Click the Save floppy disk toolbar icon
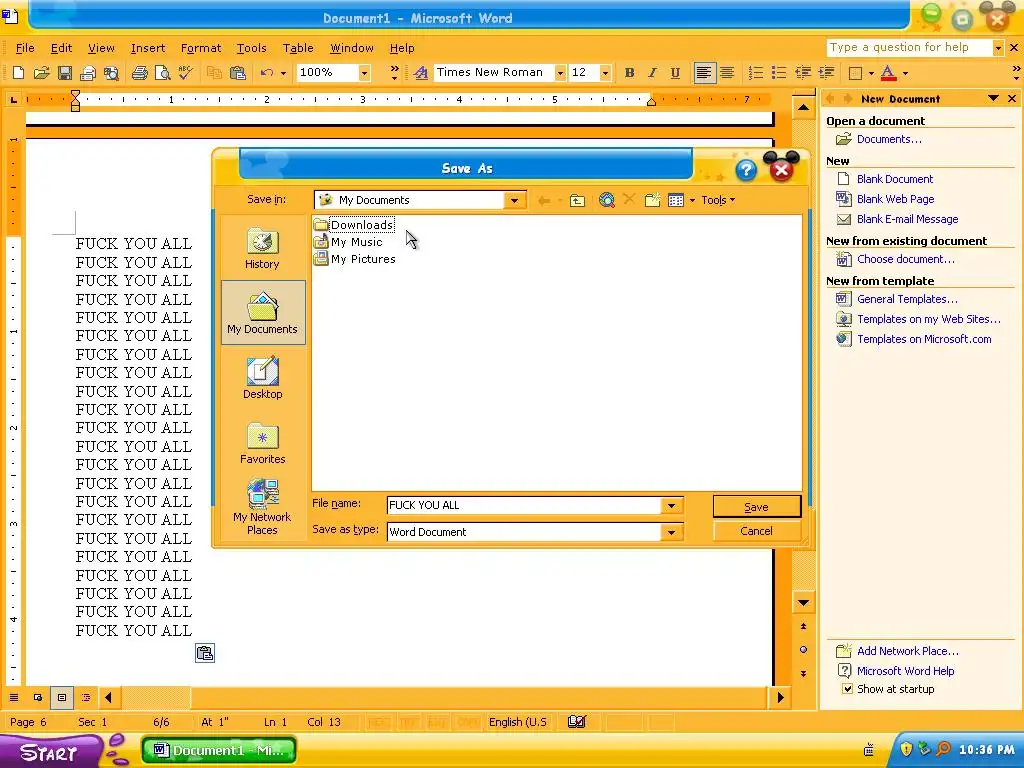This screenshot has height=768, width=1024. point(65,72)
